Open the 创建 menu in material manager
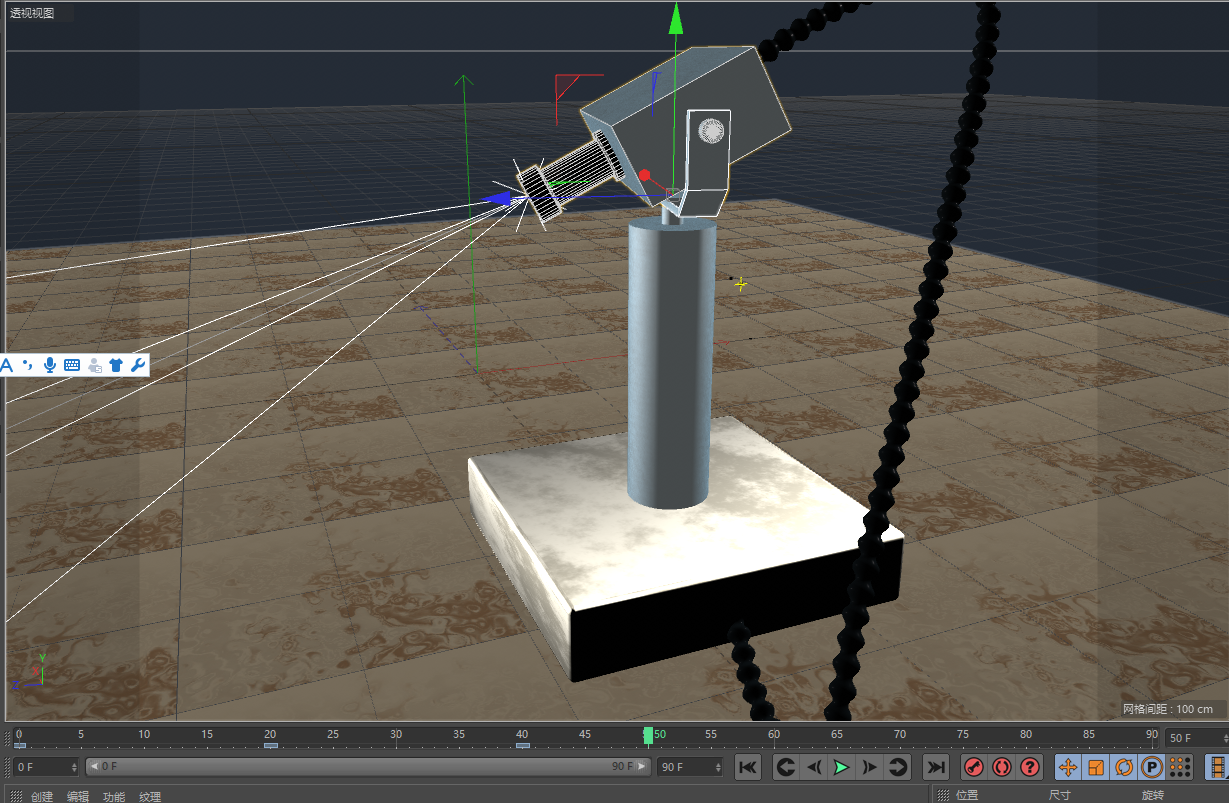Screen dimensions: 1229x803 point(42,796)
